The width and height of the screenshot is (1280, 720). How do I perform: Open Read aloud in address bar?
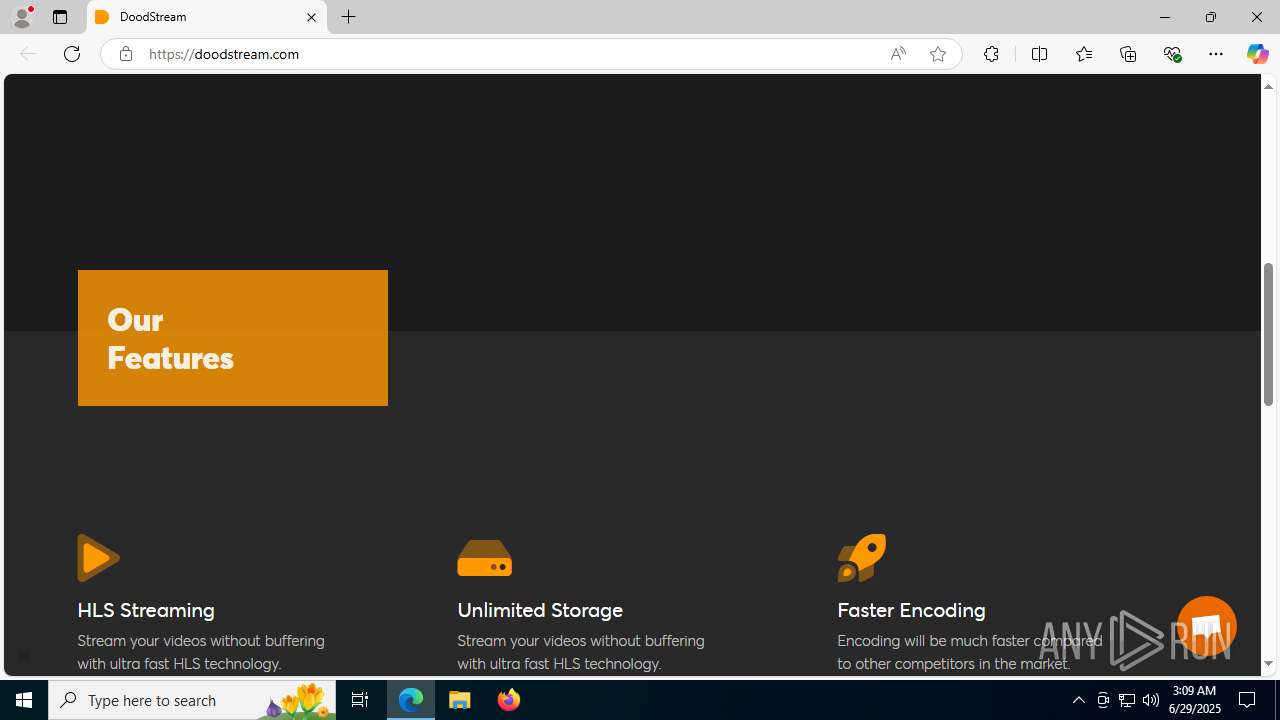coord(898,54)
